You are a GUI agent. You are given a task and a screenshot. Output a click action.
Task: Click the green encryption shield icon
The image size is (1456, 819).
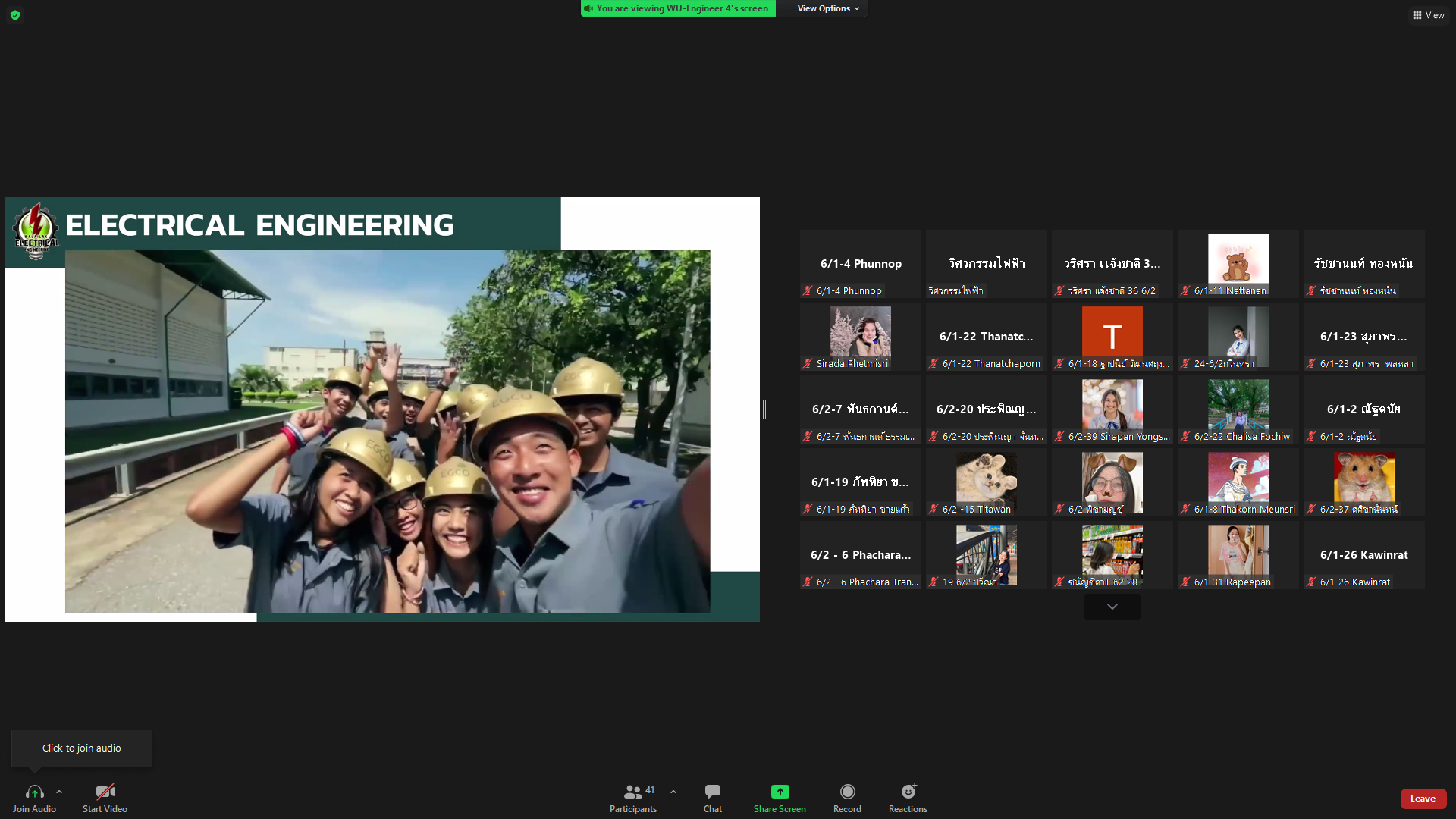point(15,15)
